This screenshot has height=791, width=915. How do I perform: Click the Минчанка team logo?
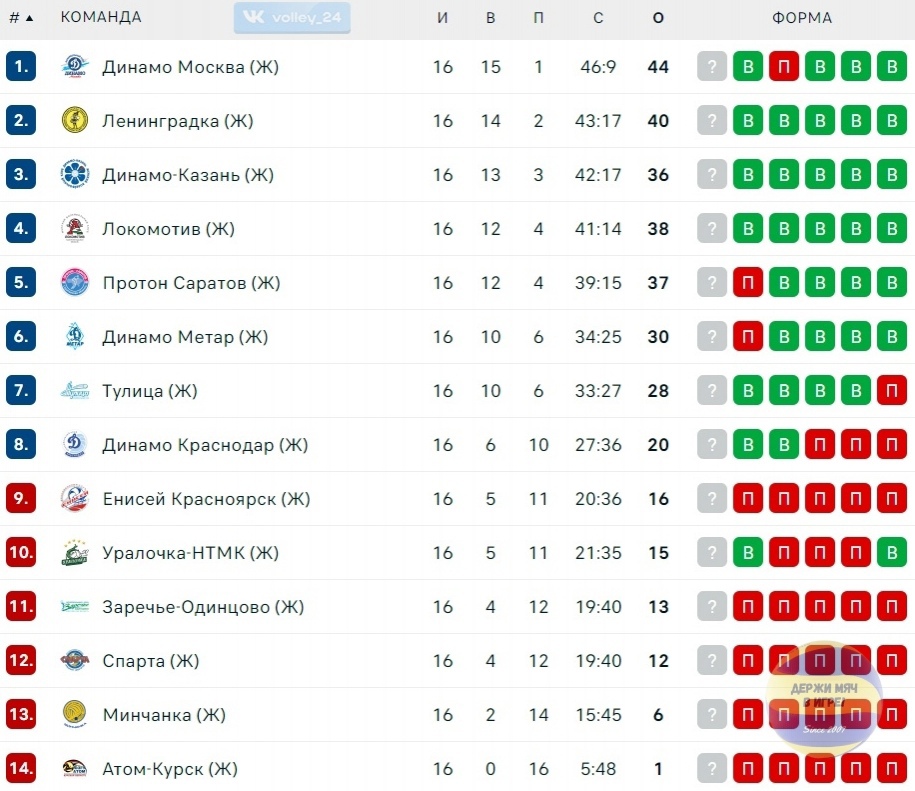click(75, 714)
